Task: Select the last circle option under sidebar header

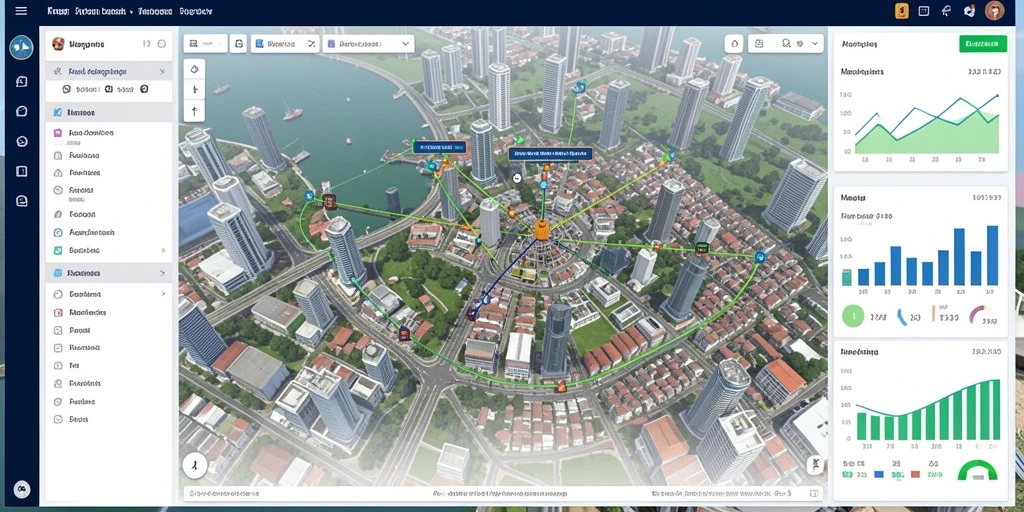Action: click(x=144, y=89)
